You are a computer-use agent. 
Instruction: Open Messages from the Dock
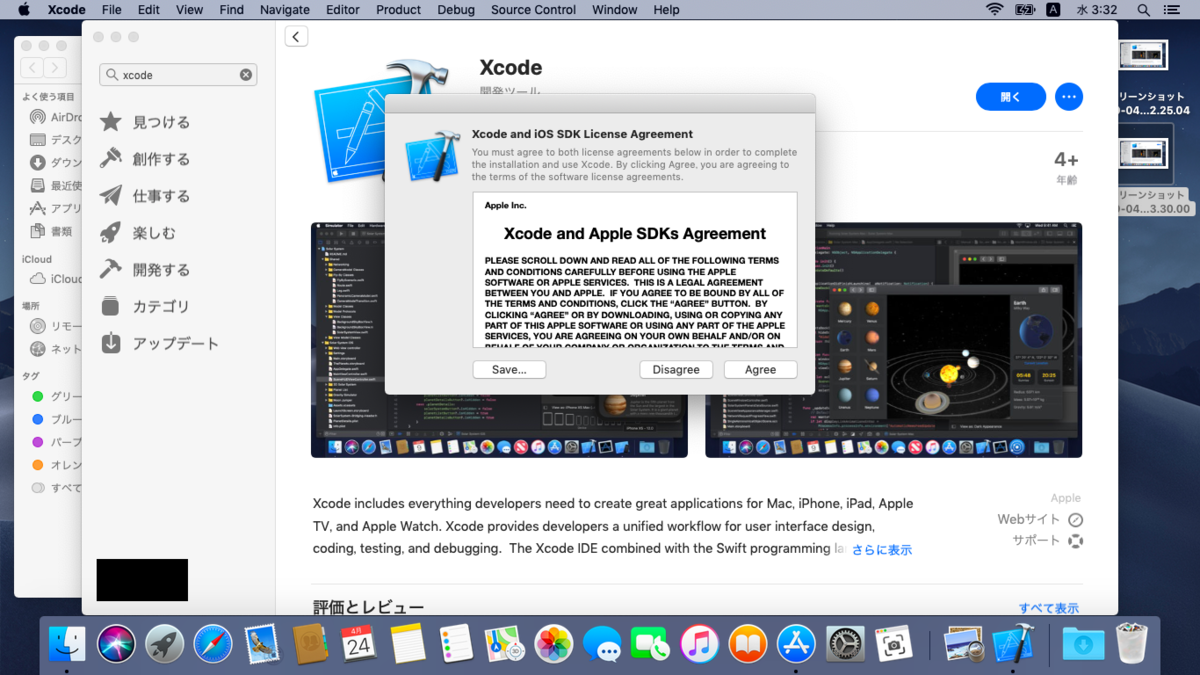(601, 644)
